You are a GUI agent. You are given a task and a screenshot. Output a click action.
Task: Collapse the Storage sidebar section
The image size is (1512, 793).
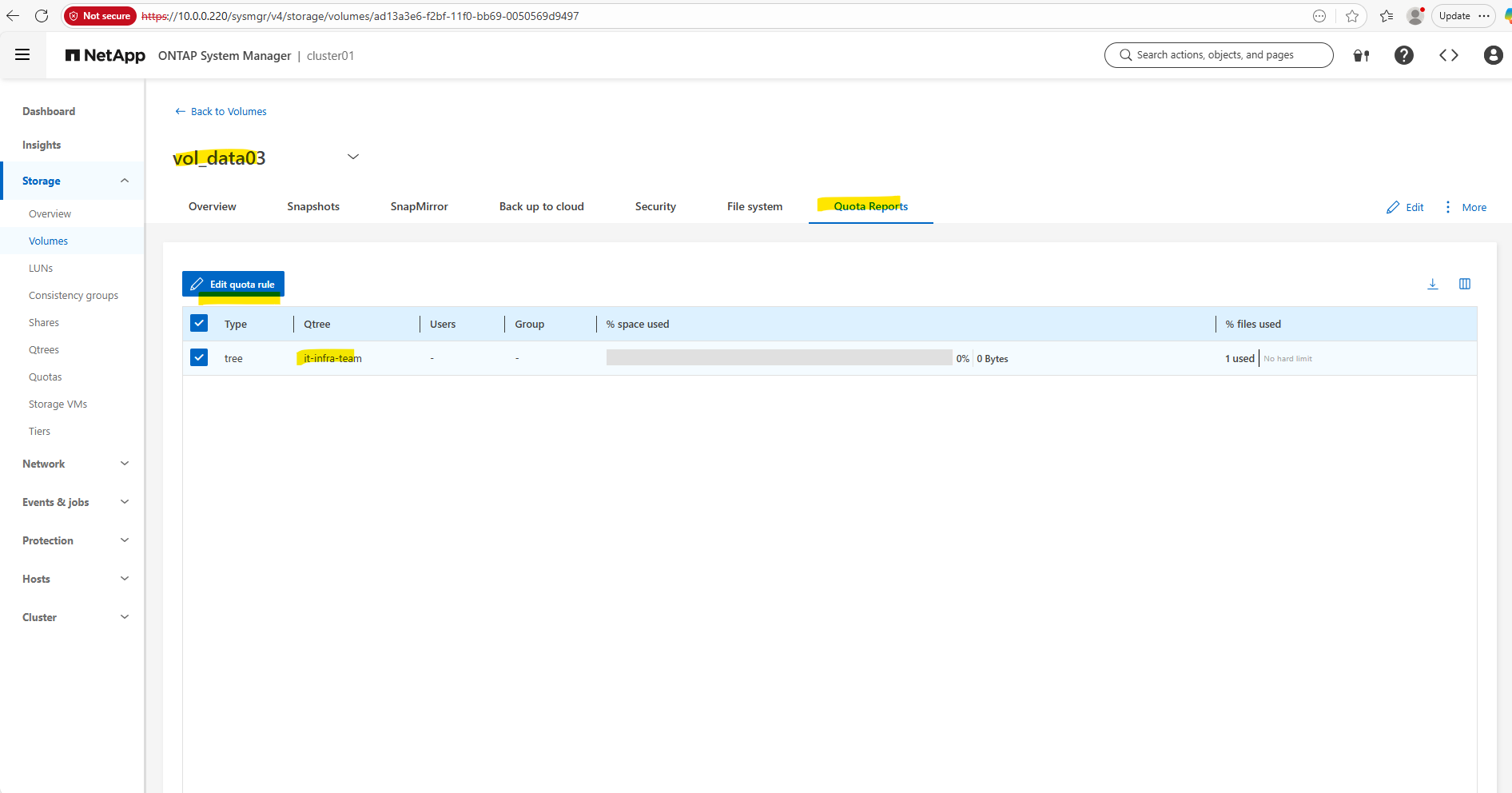pyautogui.click(x=124, y=181)
